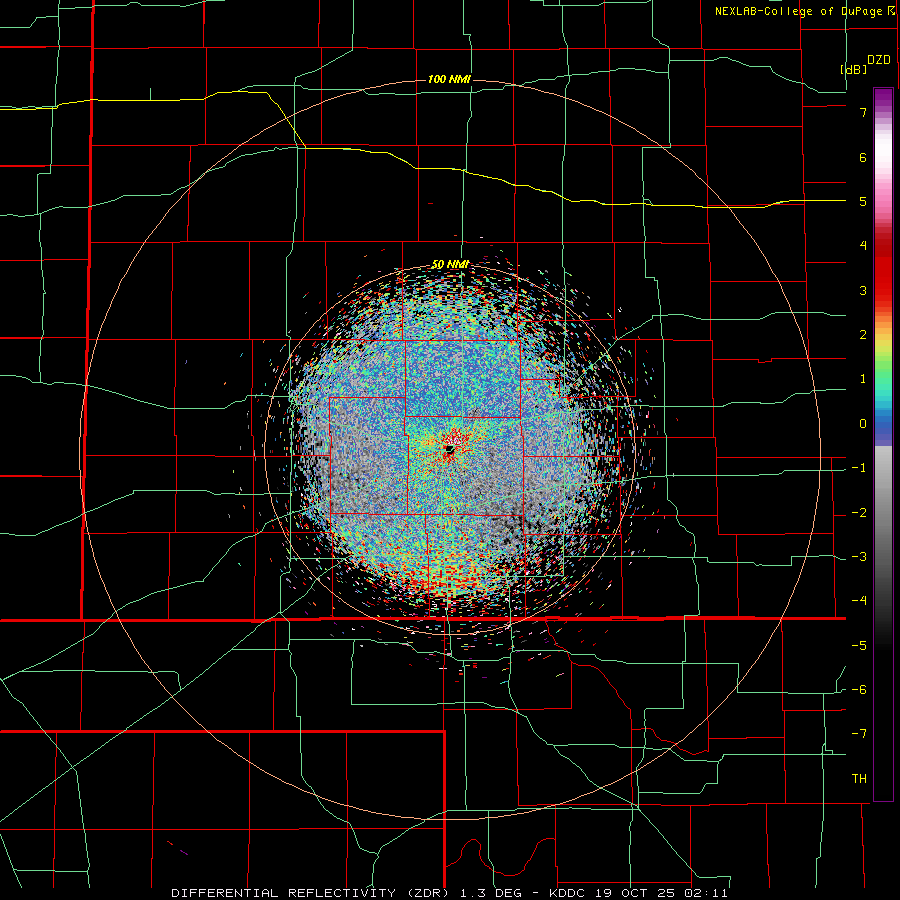Select the 4 value on the scale
Screen dimensions: 900x900
[x=863, y=246]
